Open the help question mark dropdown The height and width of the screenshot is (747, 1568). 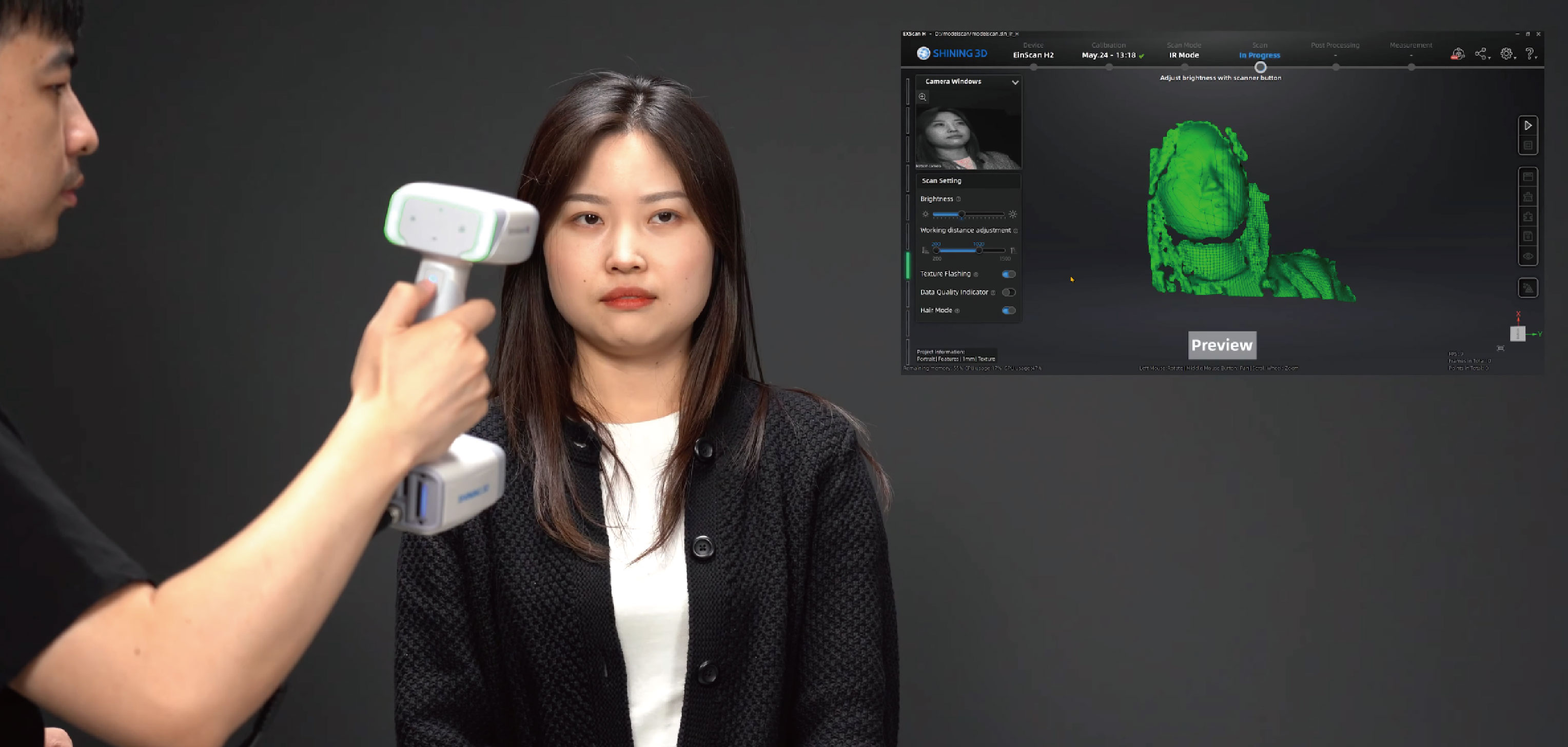click(1531, 54)
